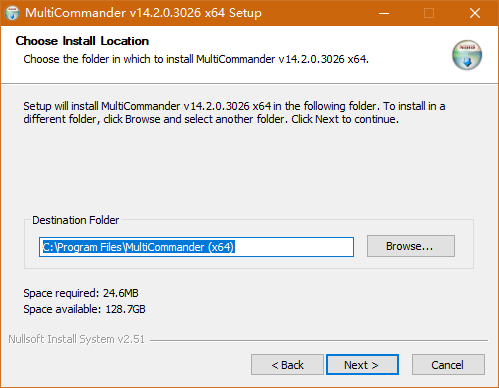This screenshot has height=388, width=499.
Task: Click the Nullsoft Install System v2.51 label
Action: (76, 339)
